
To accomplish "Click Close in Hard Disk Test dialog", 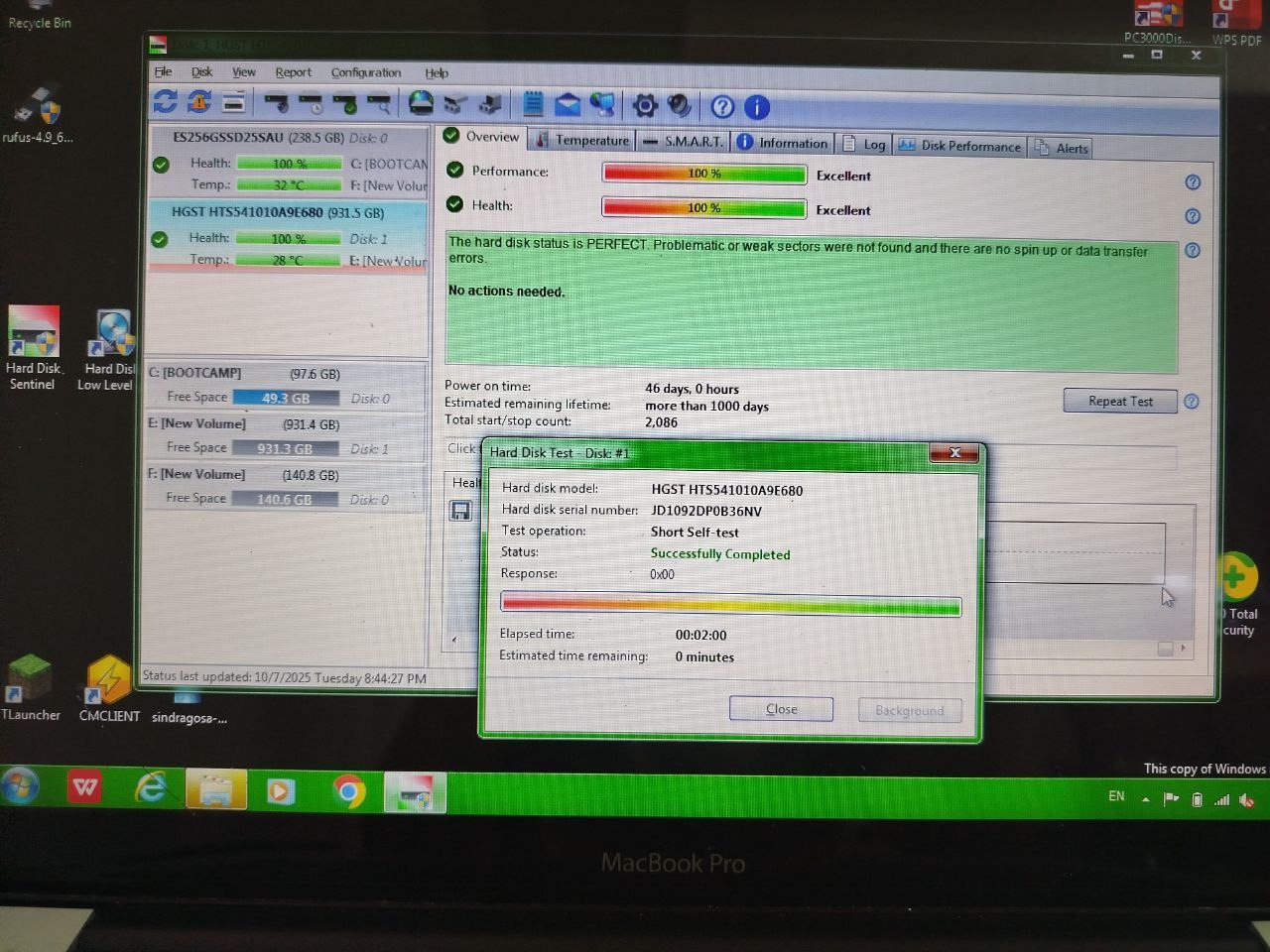I will pyautogui.click(x=781, y=709).
